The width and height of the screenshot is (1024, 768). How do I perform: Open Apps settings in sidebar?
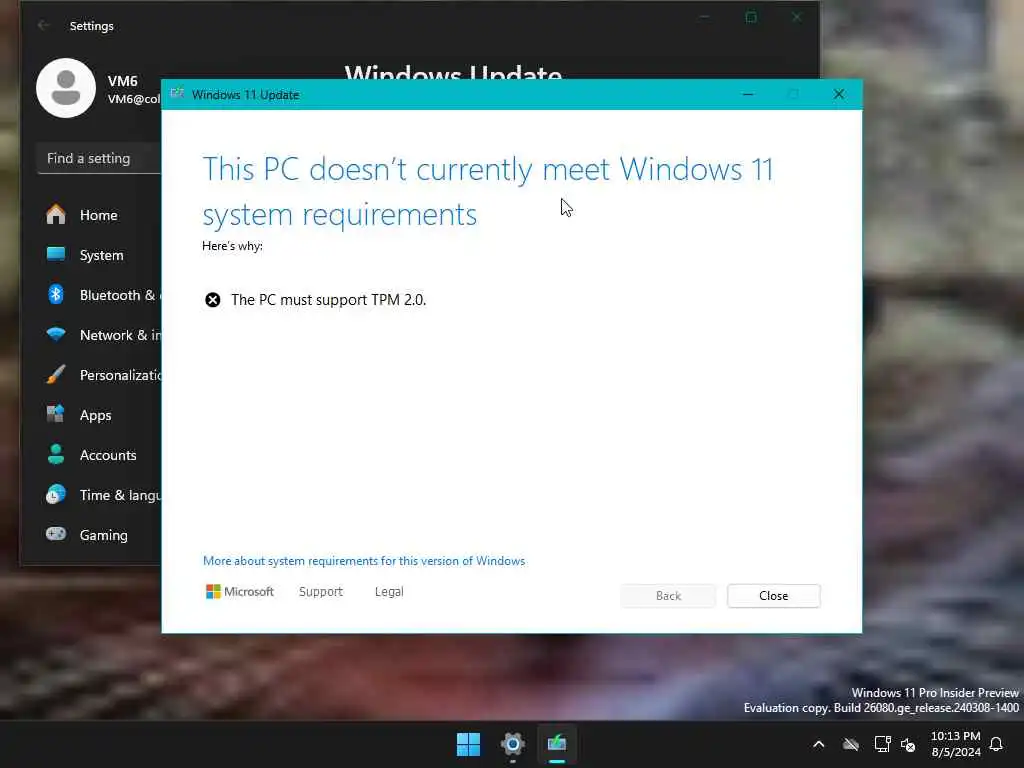(x=98, y=415)
